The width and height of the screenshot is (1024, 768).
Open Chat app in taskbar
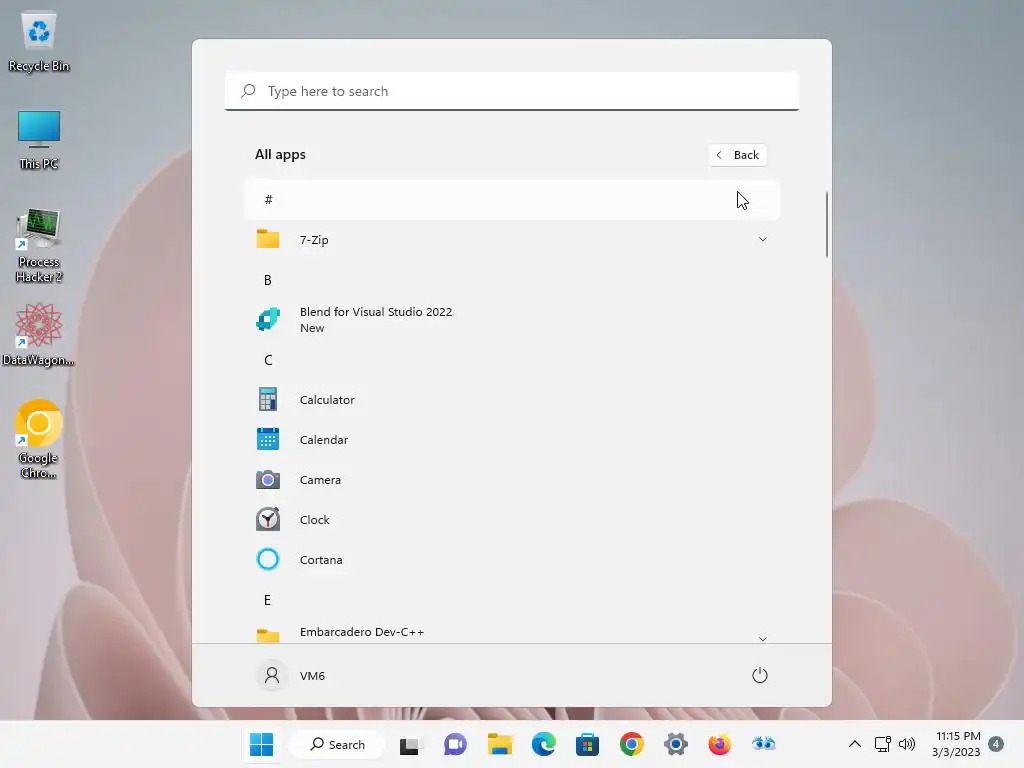pos(455,744)
